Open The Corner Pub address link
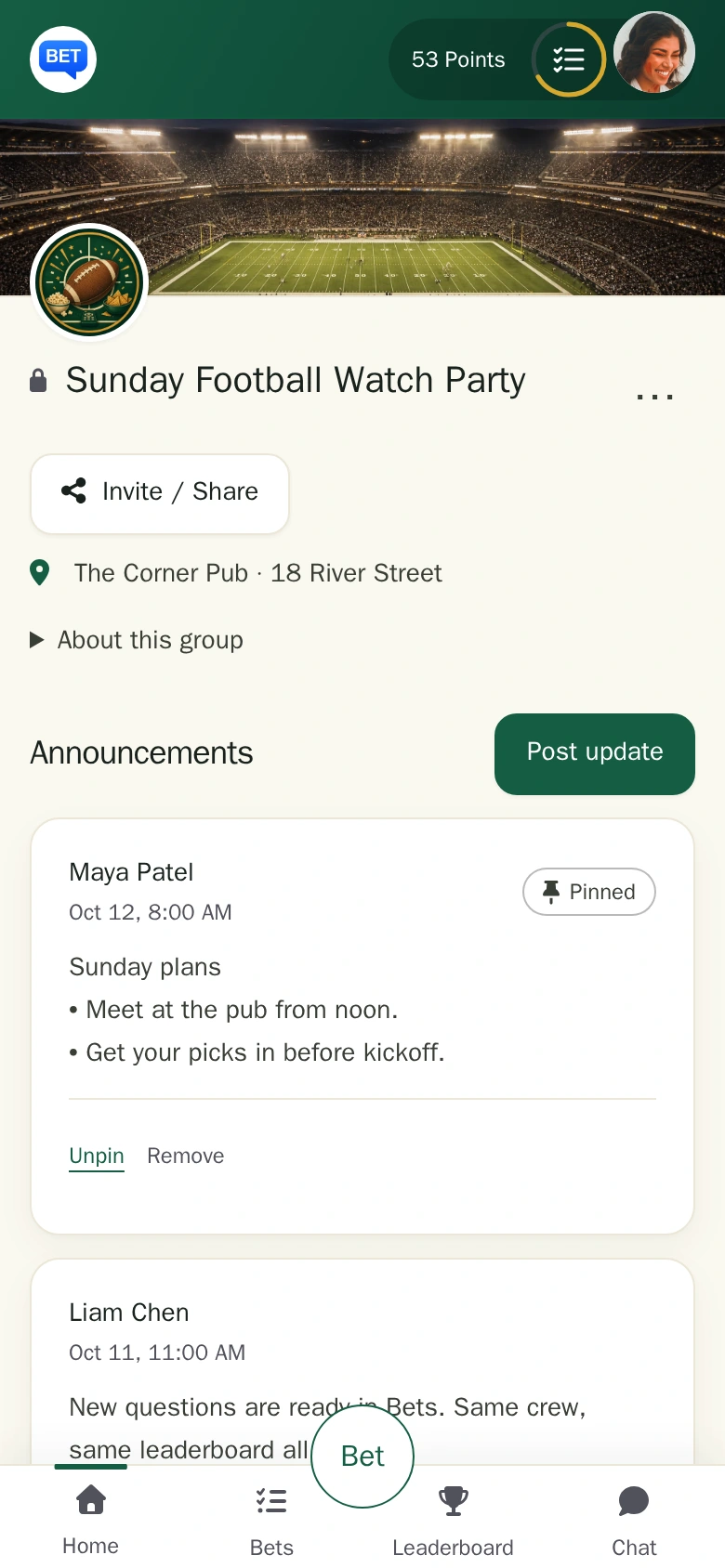 [258, 573]
